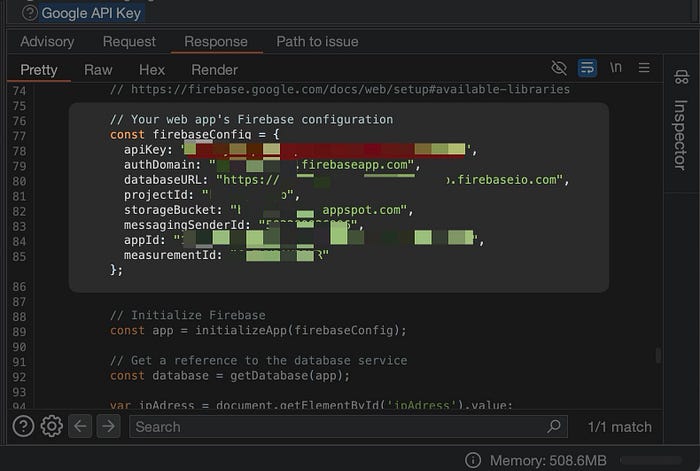Expand the Inspector side panel
Image resolution: width=700 pixels, height=471 pixels.
click(x=680, y=135)
